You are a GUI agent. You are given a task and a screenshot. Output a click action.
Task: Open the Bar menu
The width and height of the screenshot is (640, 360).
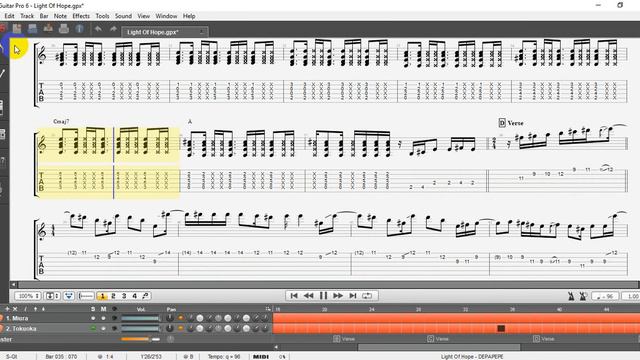click(x=44, y=16)
